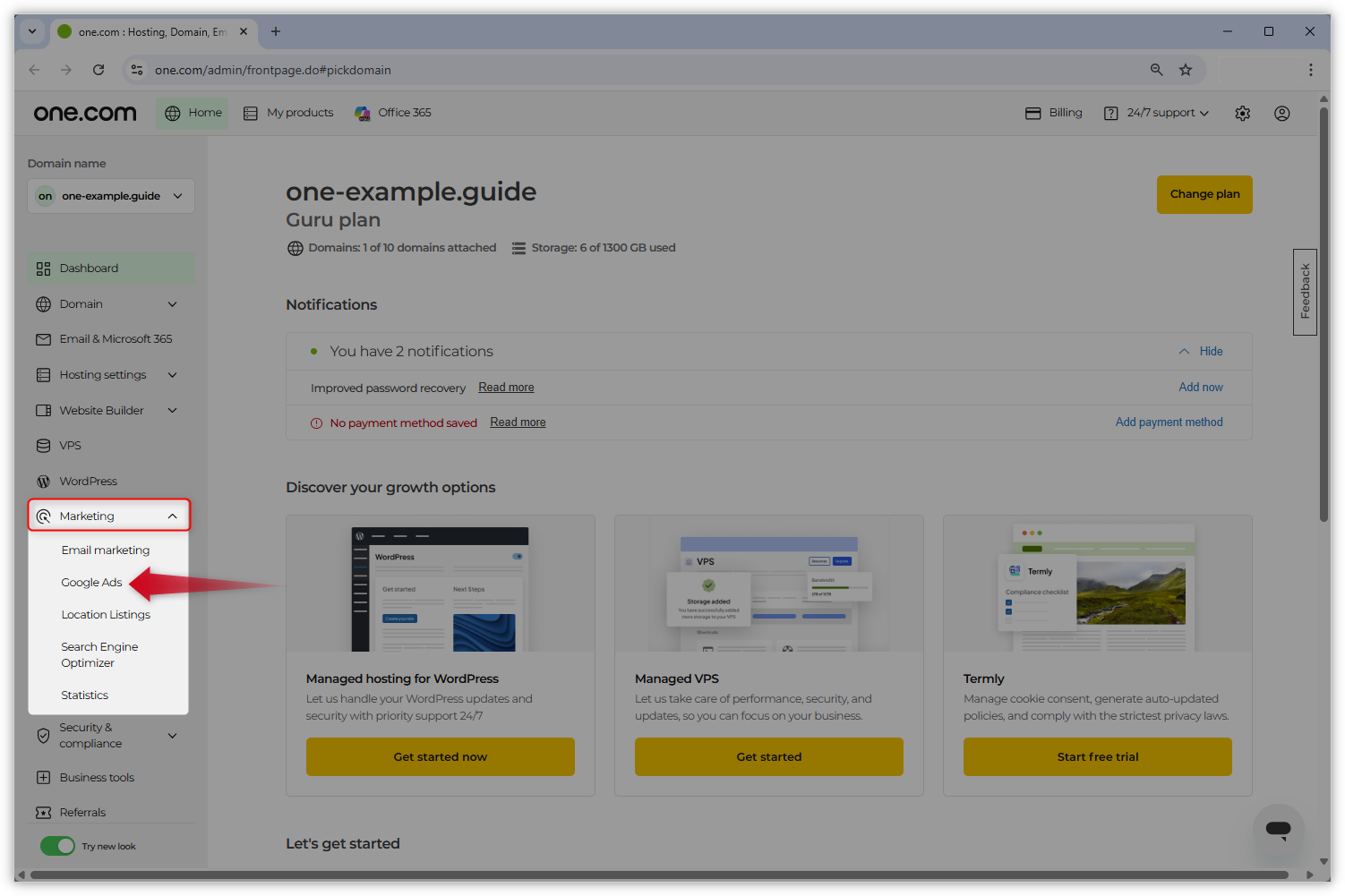Image resolution: width=1345 pixels, height=896 pixels.
Task: Open a new browser tab
Action: click(276, 31)
